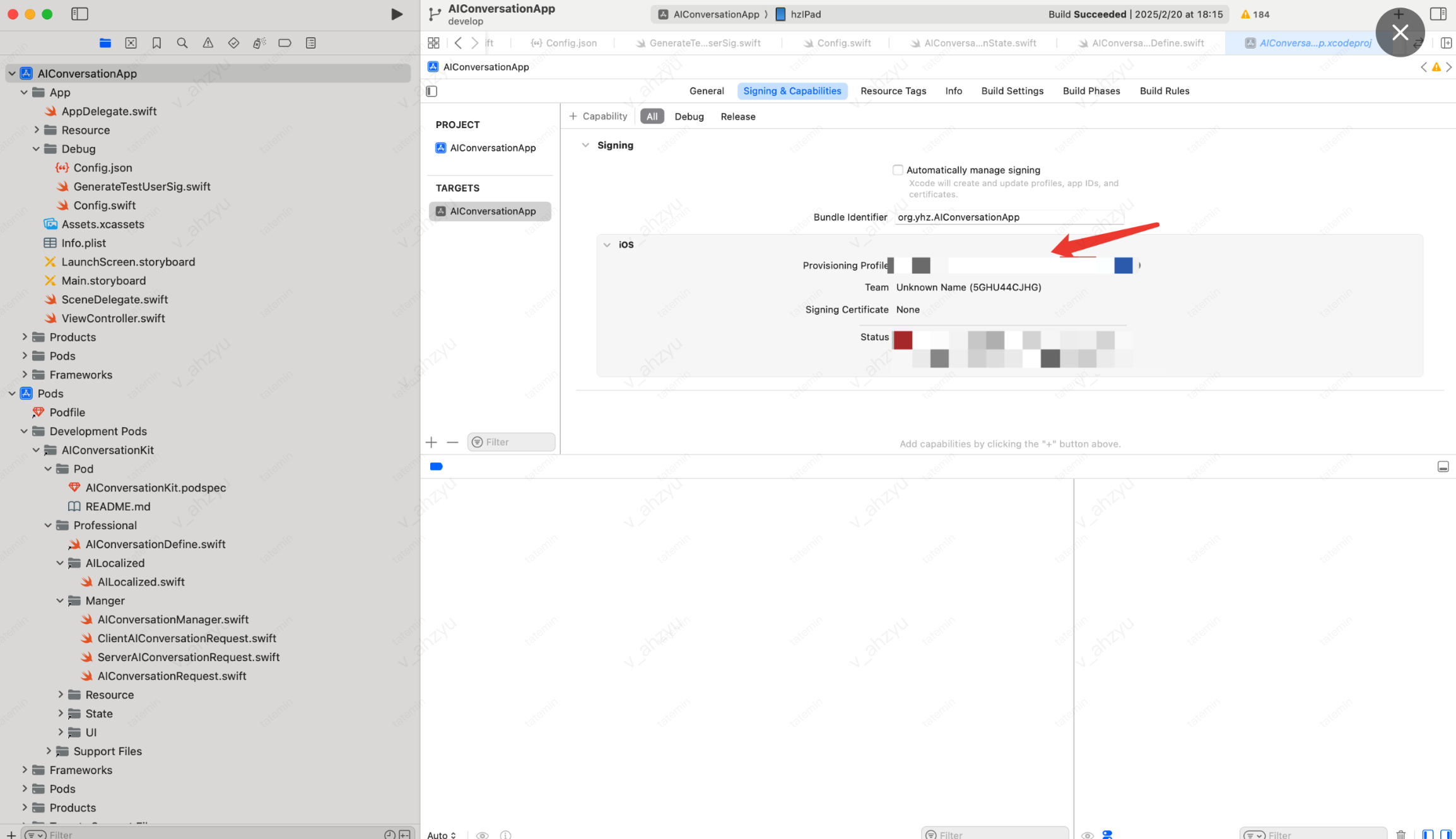The width and height of the screenshot is (1456, 839).
Task: Switch to the General tab
Action: tap(707, 91)
